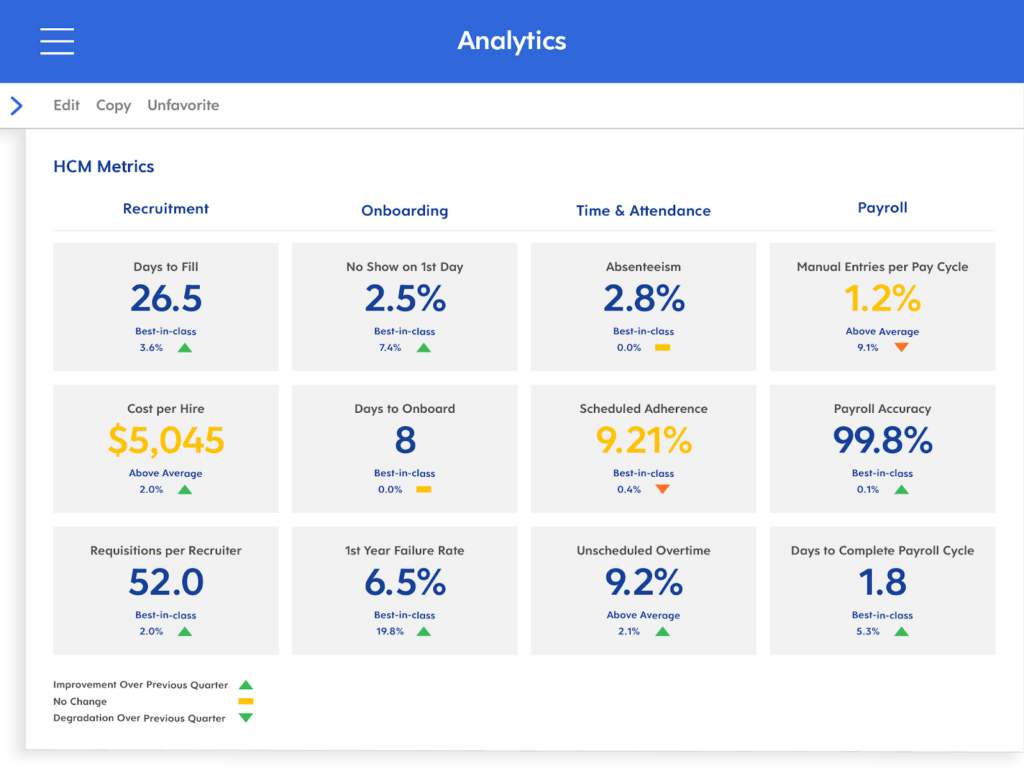Open the Requisitions per Recruiter card
1024x777 pixels.
(x=166, y=590)
